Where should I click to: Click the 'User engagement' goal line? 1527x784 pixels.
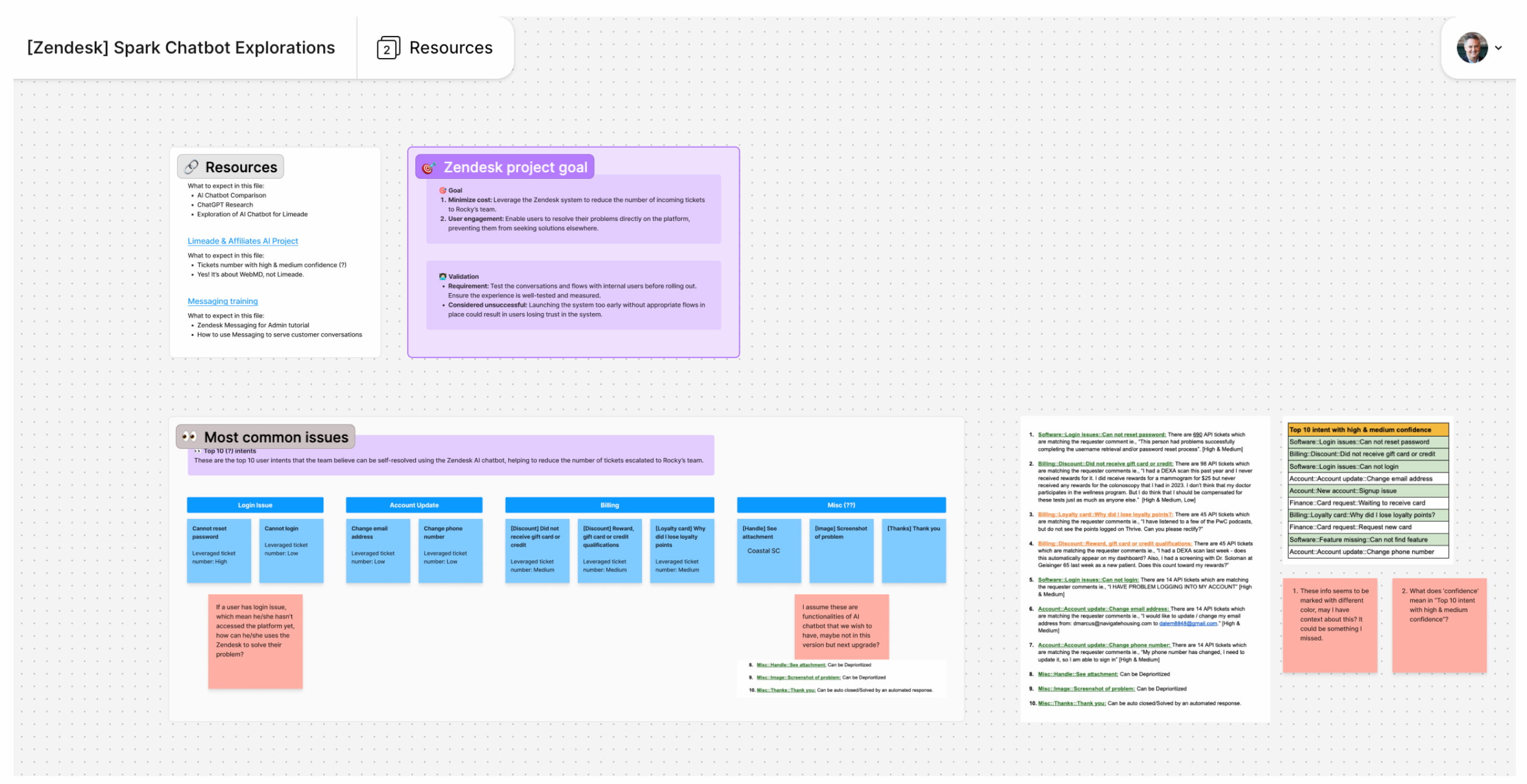point(569,223)
